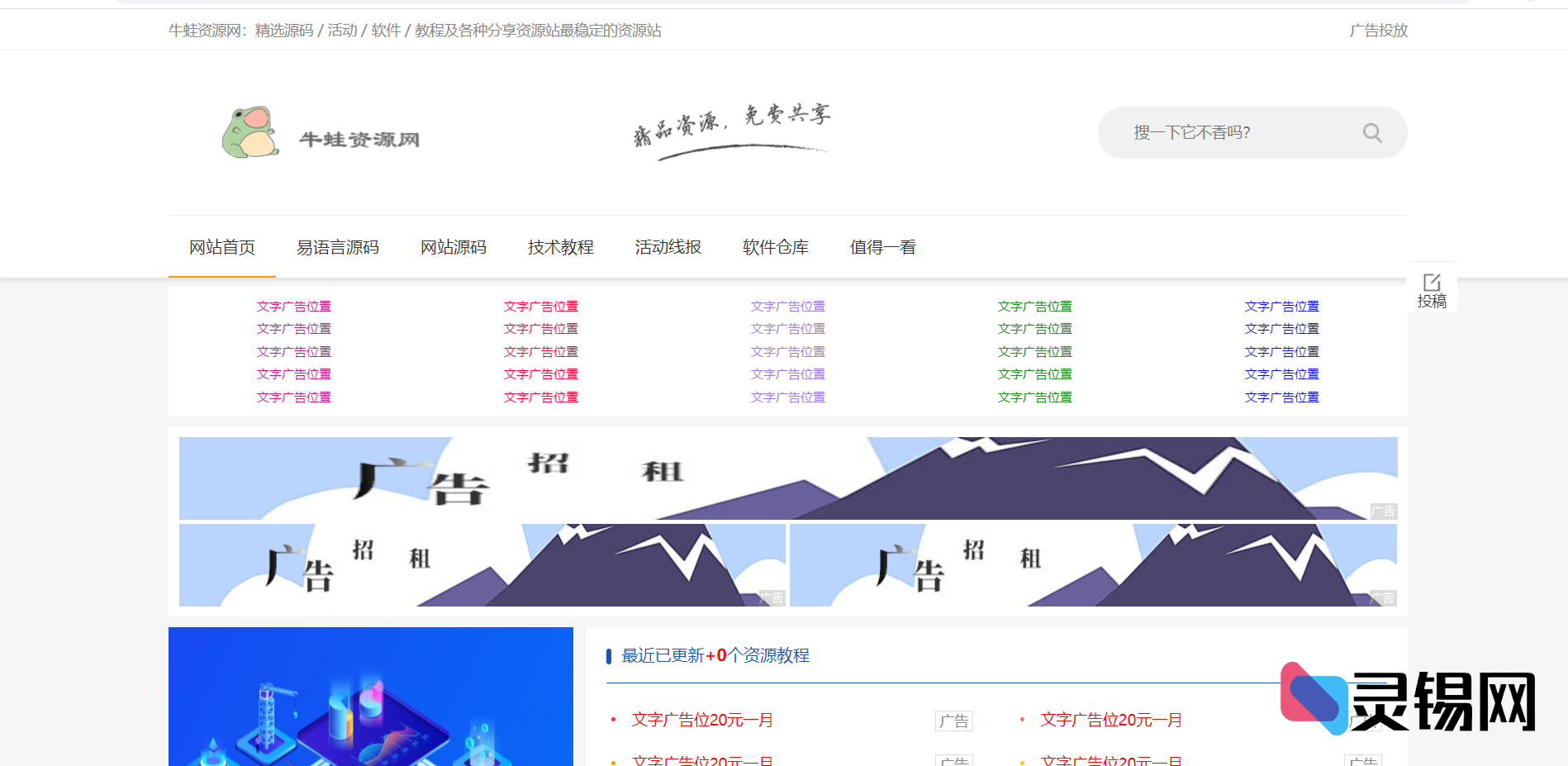Open the 软件仓库 section
Screen dimensions: 1568x766
(775, 247)
